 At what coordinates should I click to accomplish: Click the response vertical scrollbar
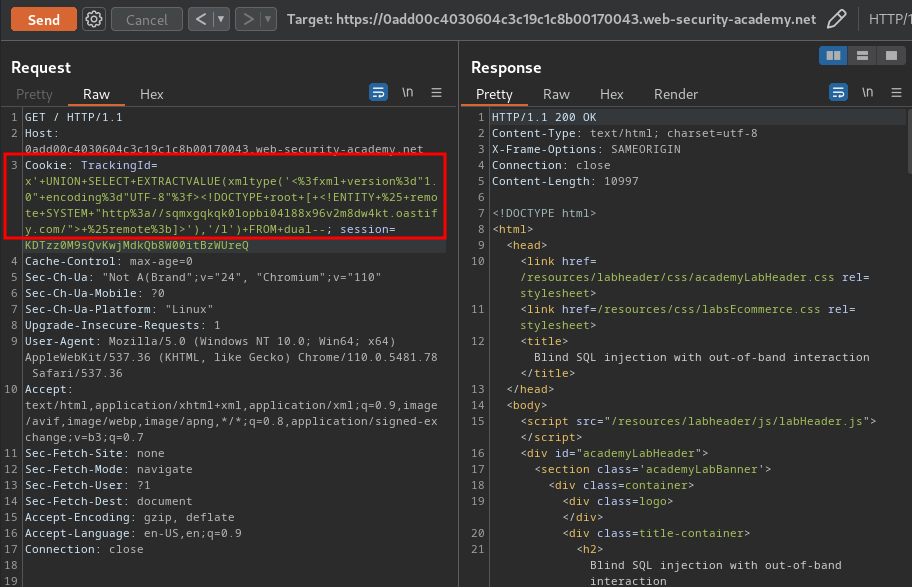point(909,140)
